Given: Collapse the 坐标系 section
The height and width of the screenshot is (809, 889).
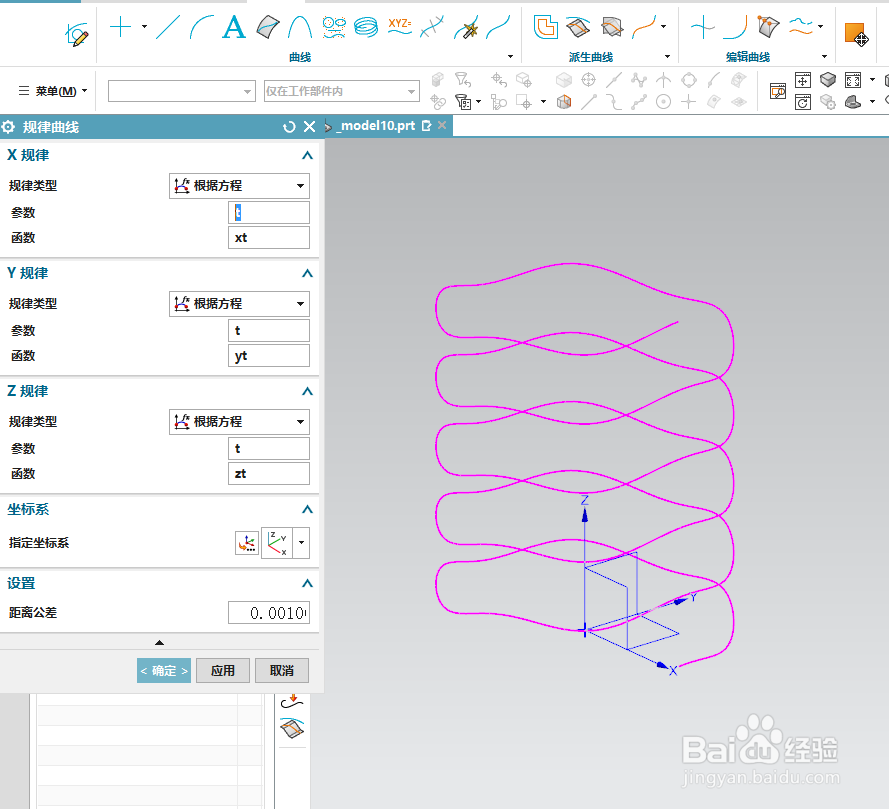Looking at the screenshot, I should (x=307, y=509).
